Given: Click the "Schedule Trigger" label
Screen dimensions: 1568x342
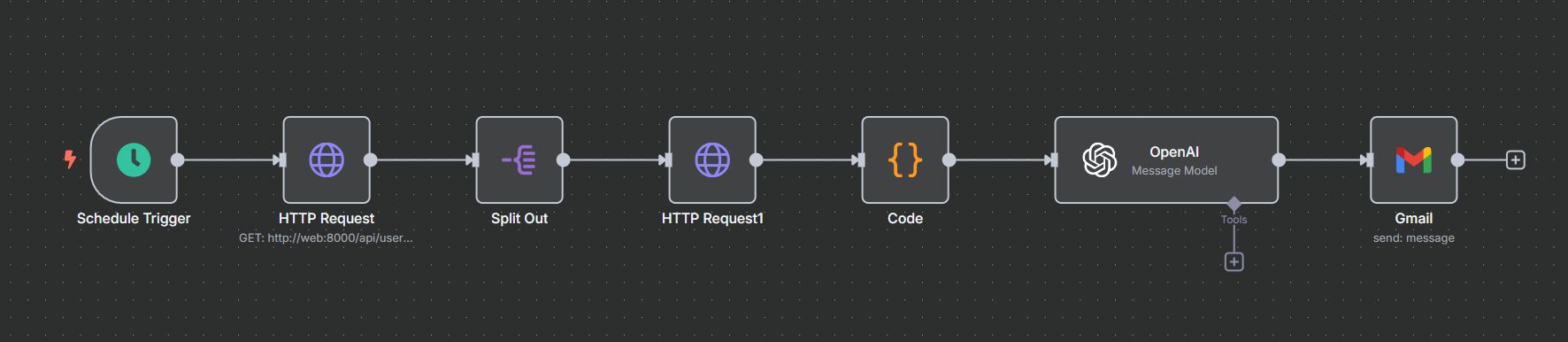Looking at the screenshot, I should click(x=134, y=219).
